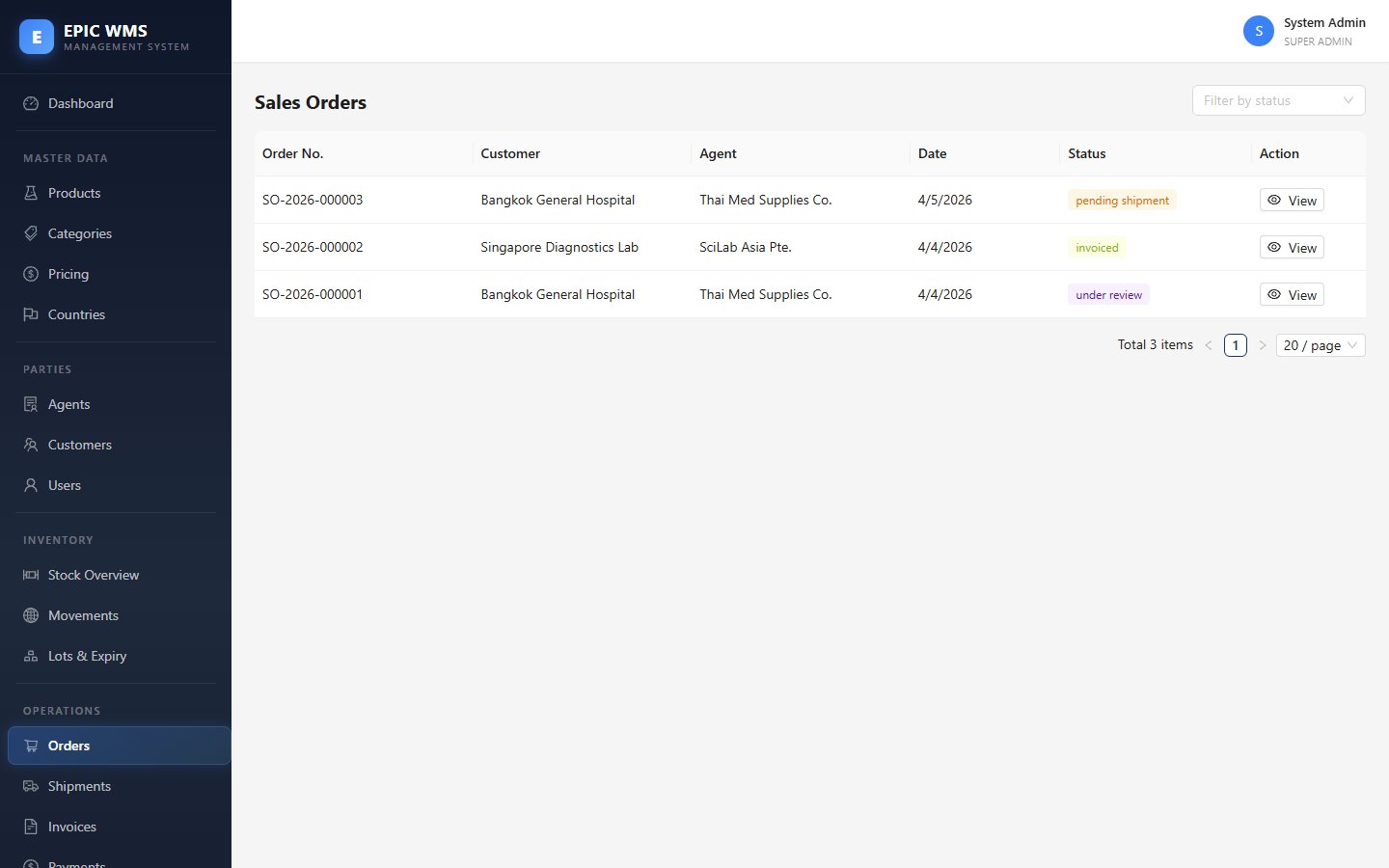View order SO-2026-000002

(x=1292, y=248)
